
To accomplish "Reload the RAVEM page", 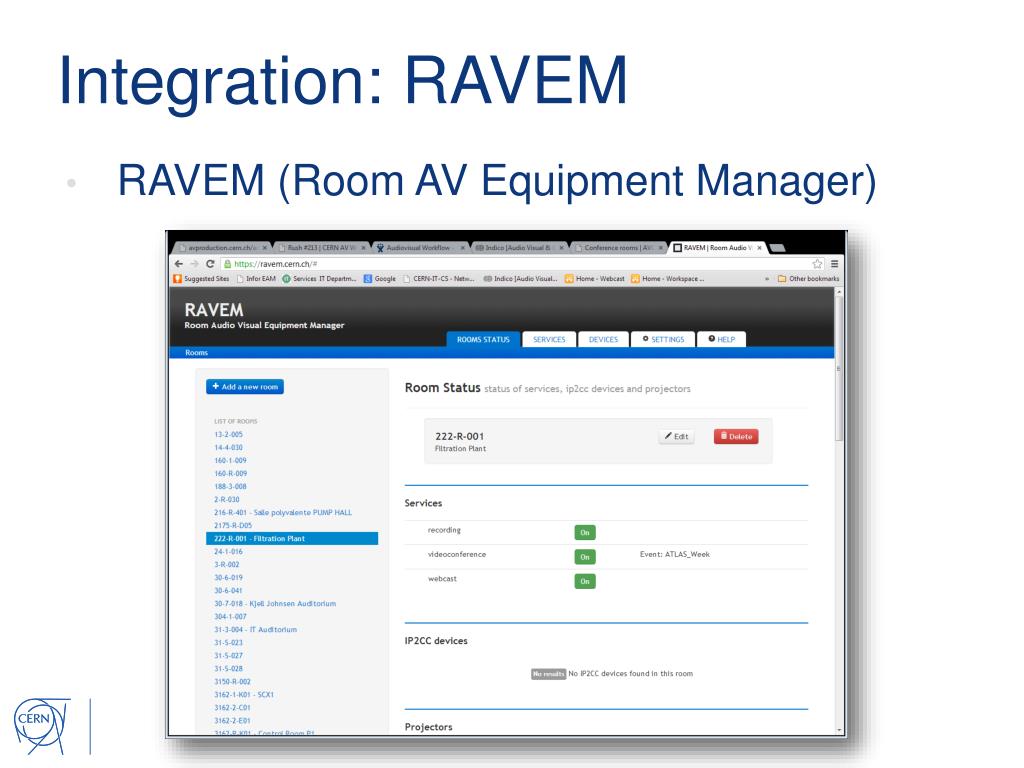I will click(x=210, y=264).
